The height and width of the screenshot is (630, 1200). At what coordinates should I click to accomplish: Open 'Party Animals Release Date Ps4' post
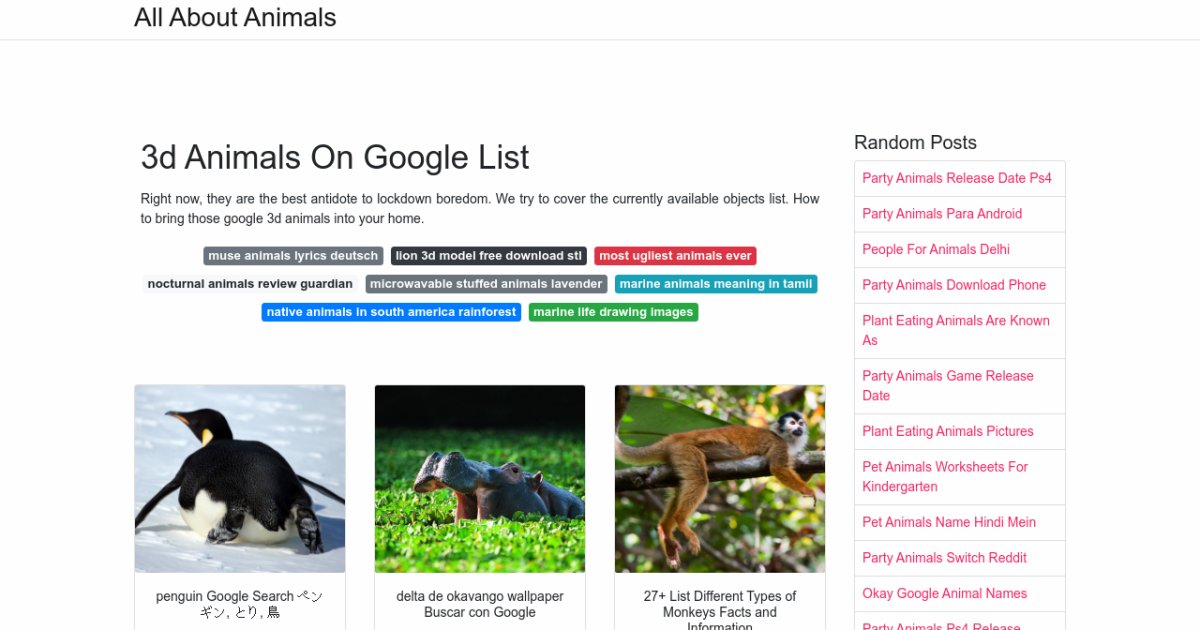point(957,178)
